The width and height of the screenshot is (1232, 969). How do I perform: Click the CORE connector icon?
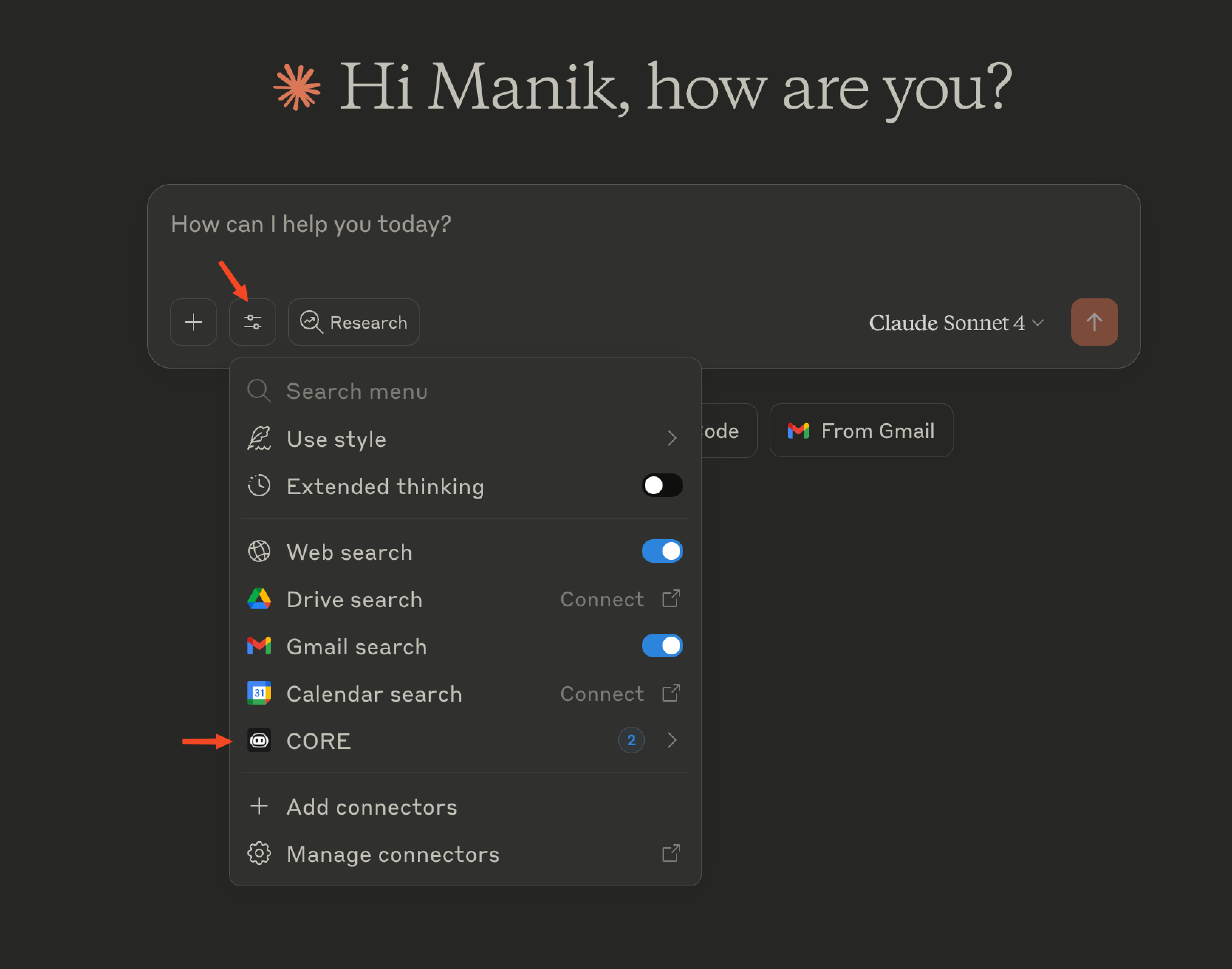coord(259,740)
